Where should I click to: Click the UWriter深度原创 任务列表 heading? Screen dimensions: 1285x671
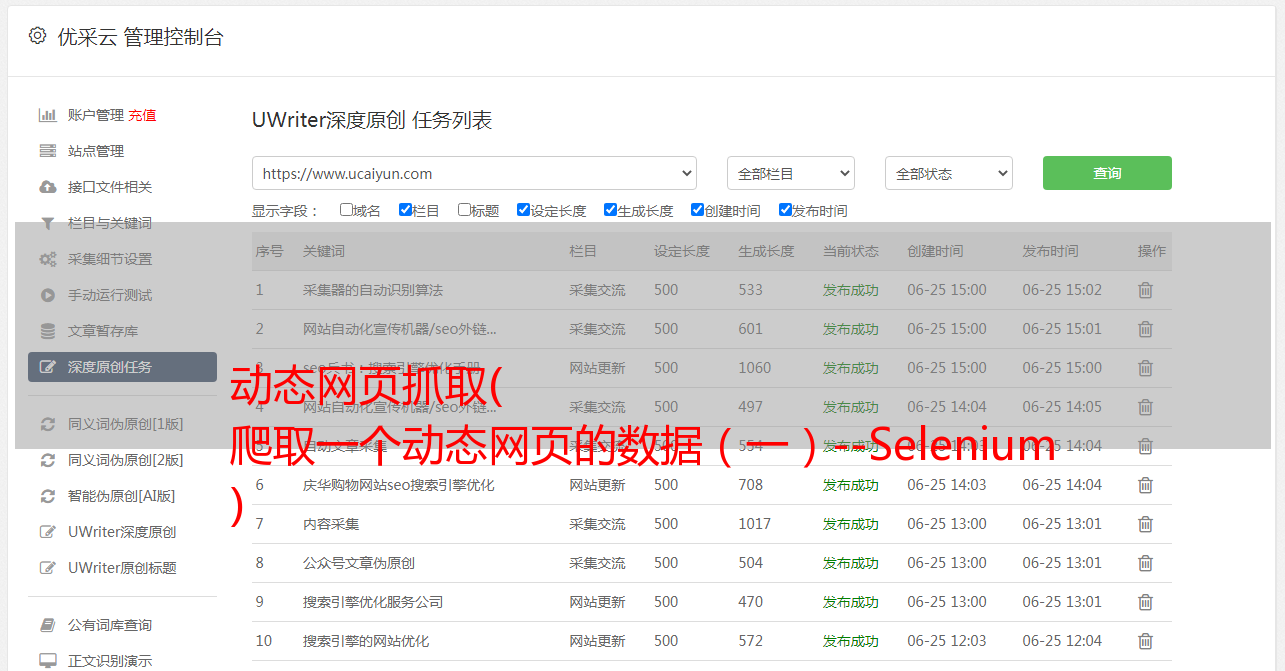pos(372,120)
